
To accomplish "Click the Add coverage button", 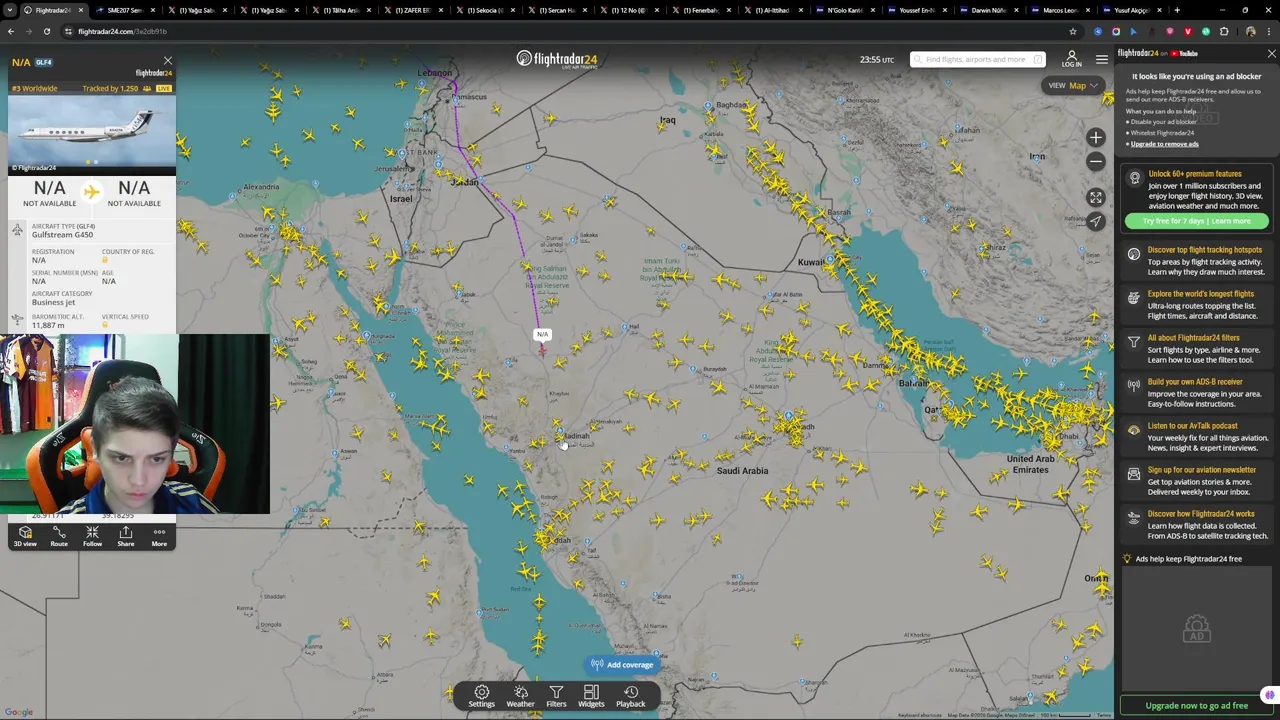I will [x=622, y=665].
